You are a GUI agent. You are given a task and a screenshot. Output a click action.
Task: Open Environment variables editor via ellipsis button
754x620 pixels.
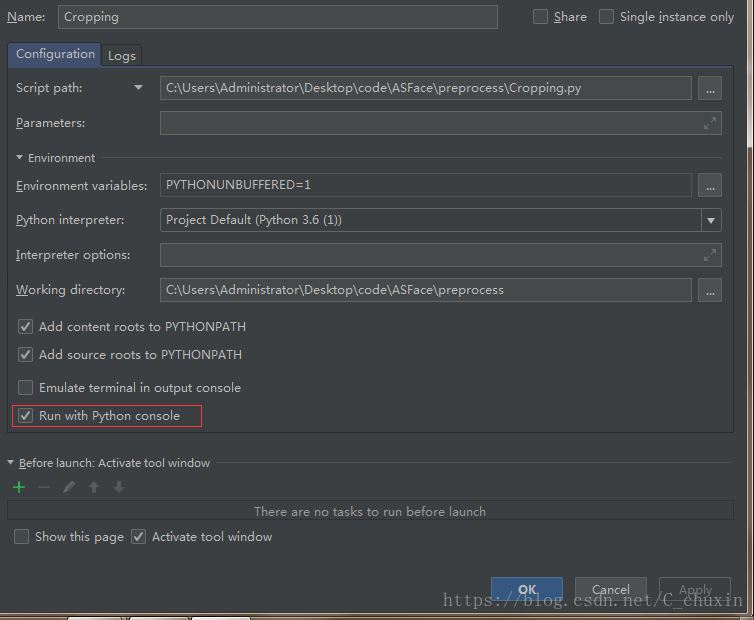(x=710, y=185)
